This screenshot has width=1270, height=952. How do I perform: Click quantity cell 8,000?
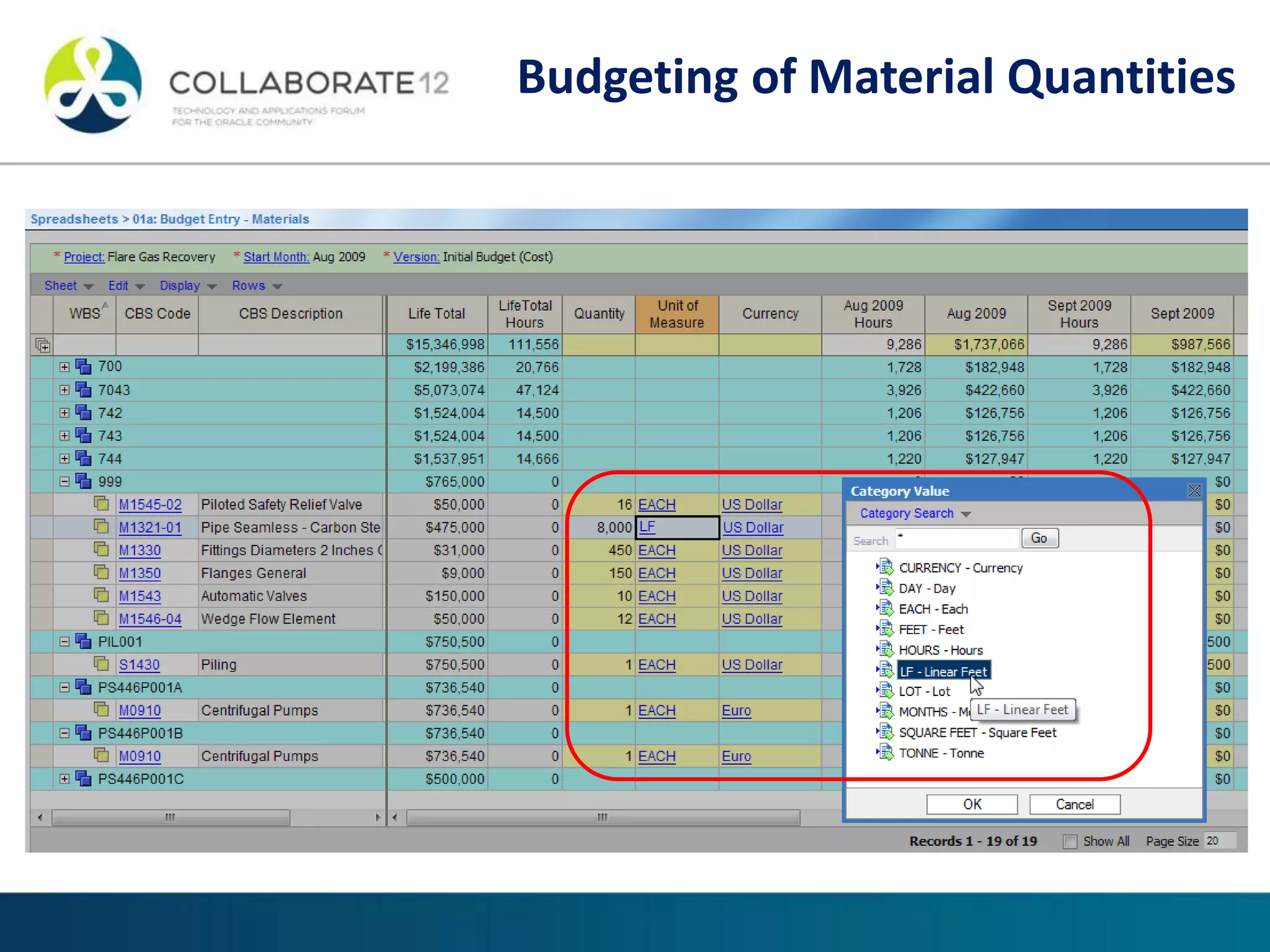599,527
